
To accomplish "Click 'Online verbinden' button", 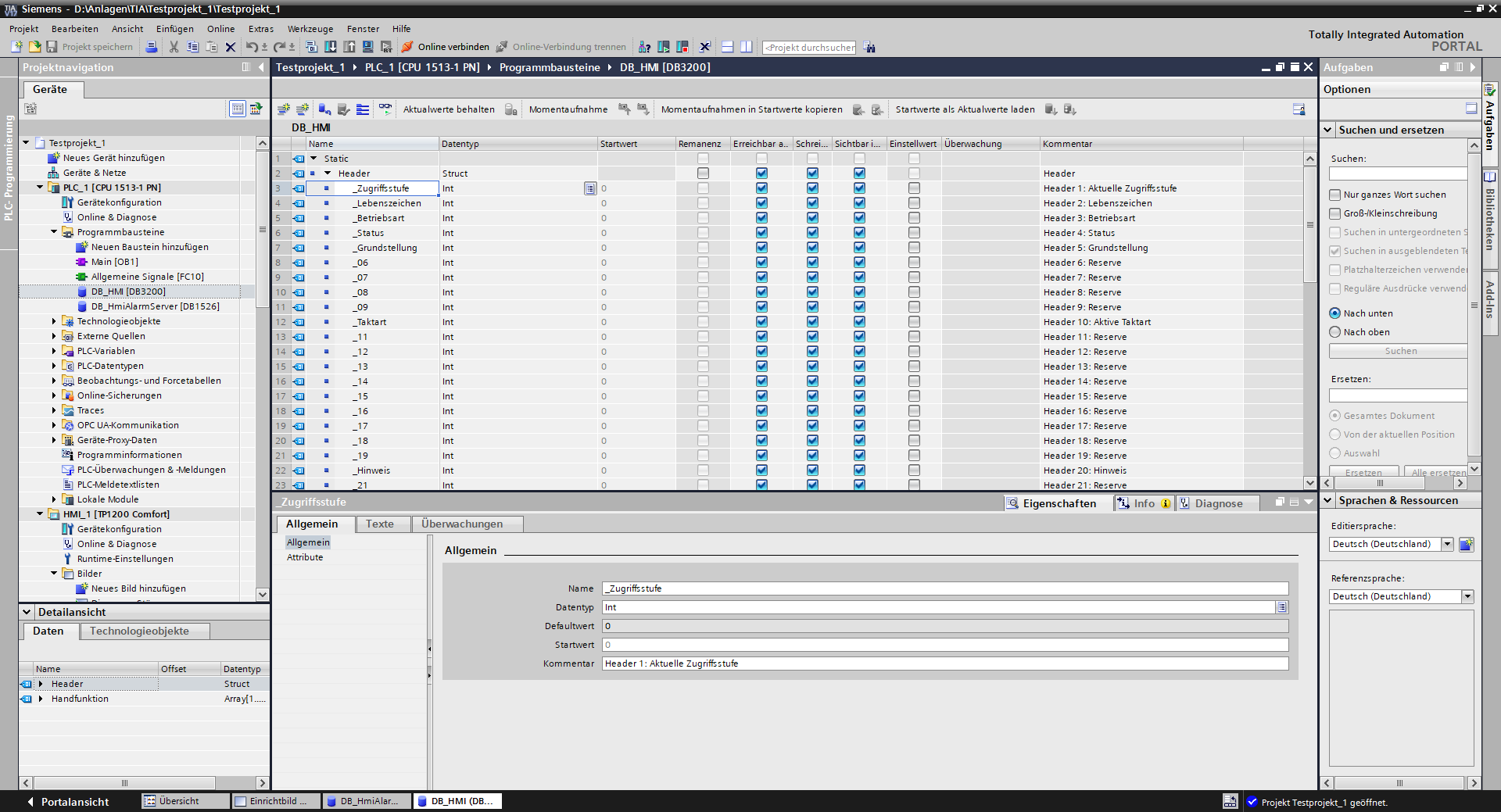I will click(446, 47).
